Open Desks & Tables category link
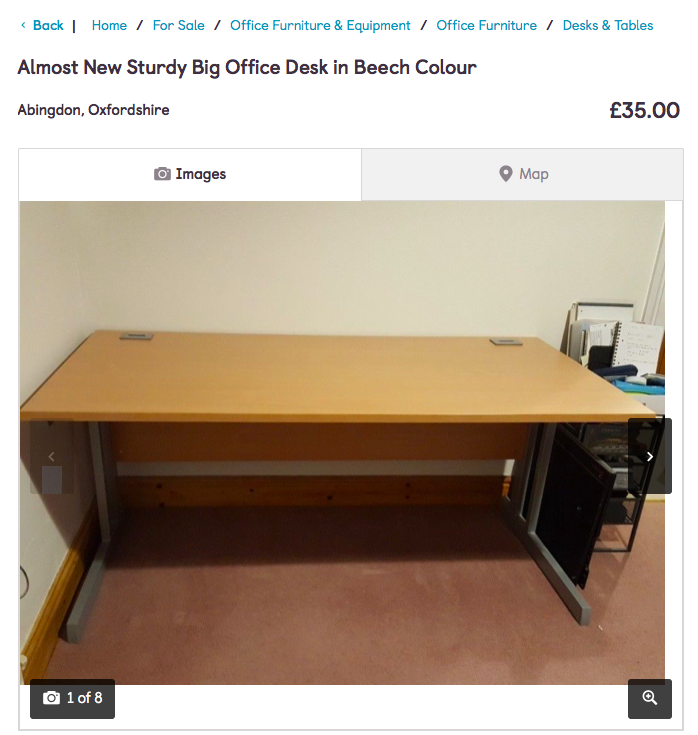Image resolution: width=698 pixels, height=735 pixels. (x=608, y=25)
